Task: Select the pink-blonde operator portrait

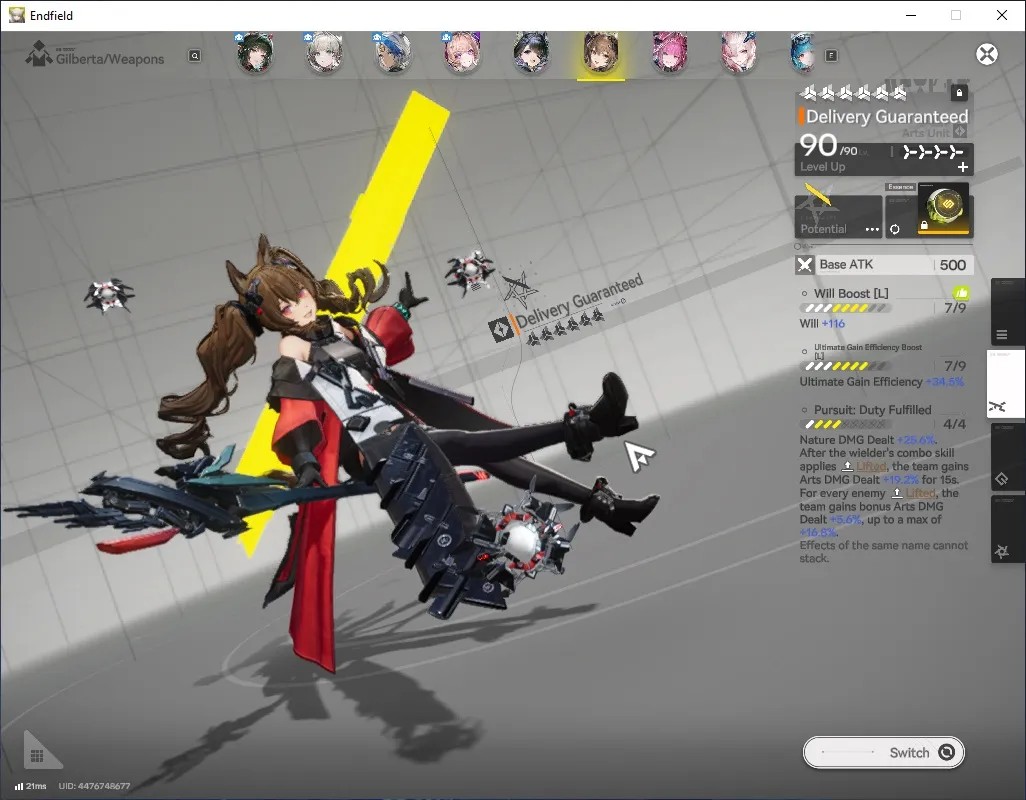Action: [463, 53]
